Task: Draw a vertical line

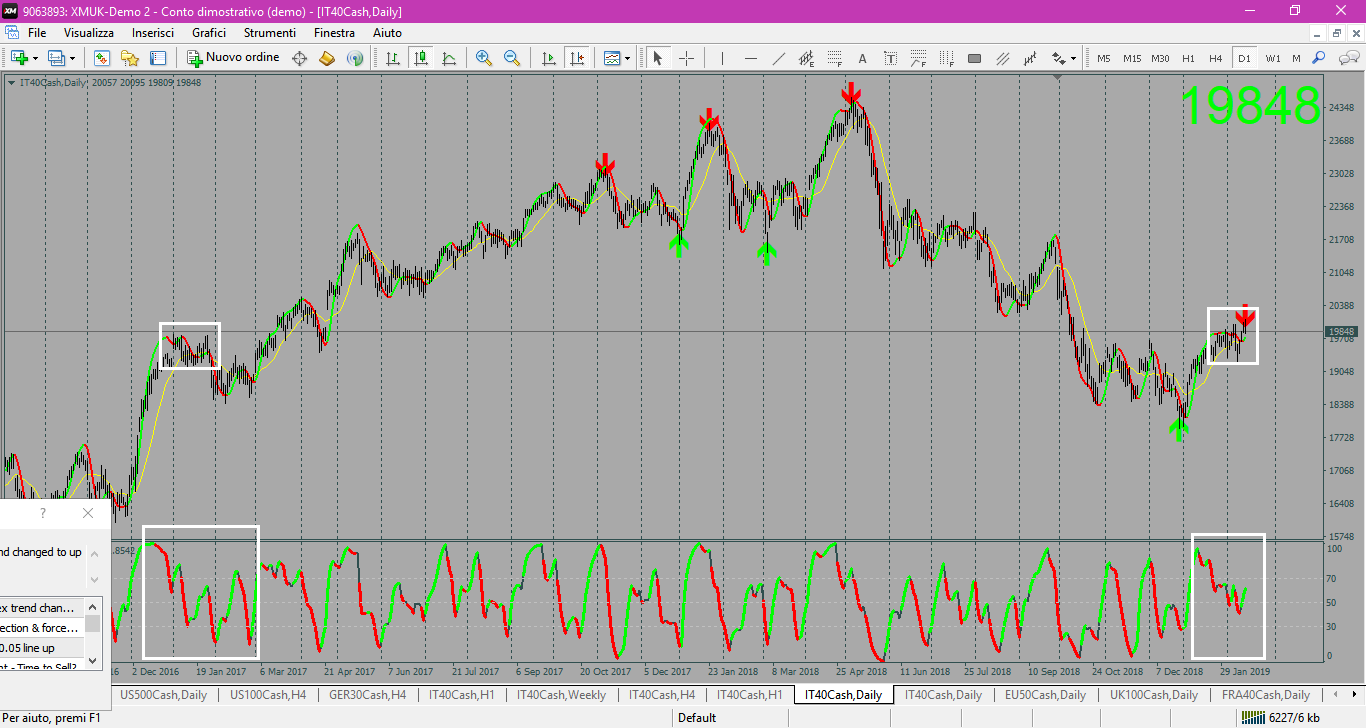Action: coord(722,58)
